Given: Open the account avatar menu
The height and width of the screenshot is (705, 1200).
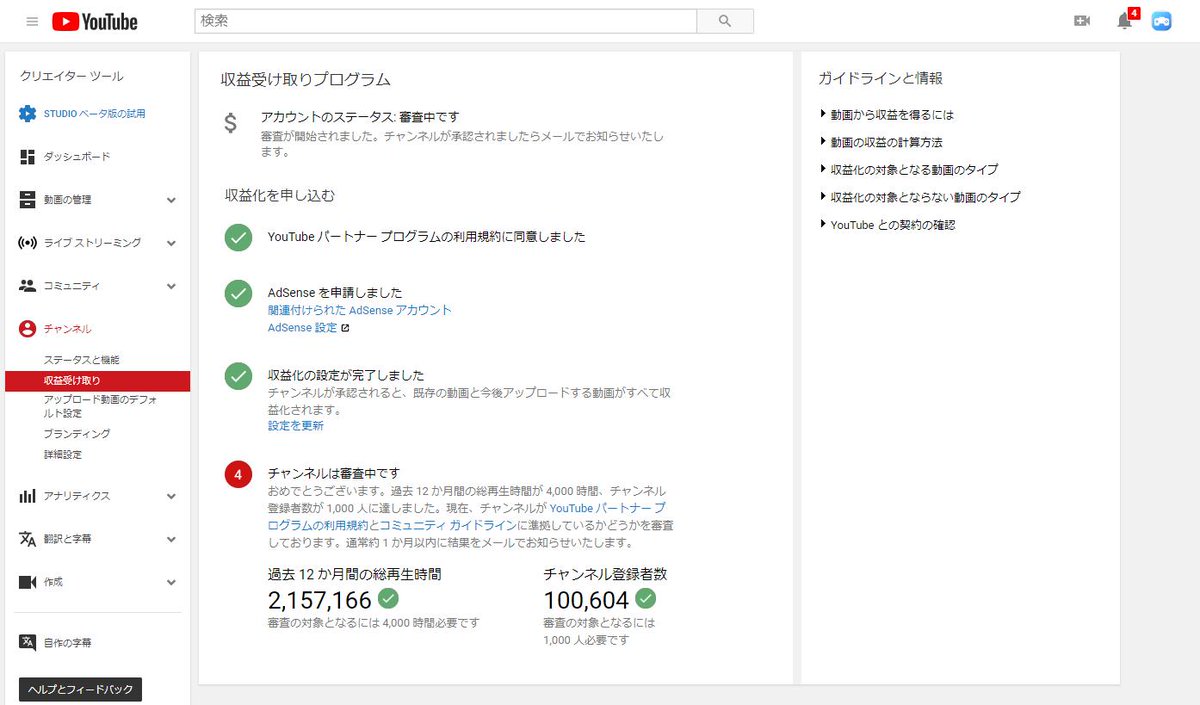Looking at the screenshot, I should pos(1161,21).
